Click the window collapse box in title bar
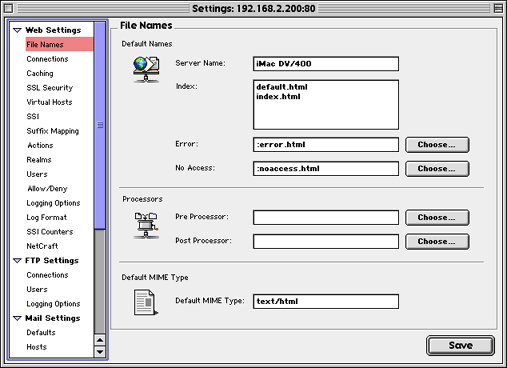 coord(498,8)
